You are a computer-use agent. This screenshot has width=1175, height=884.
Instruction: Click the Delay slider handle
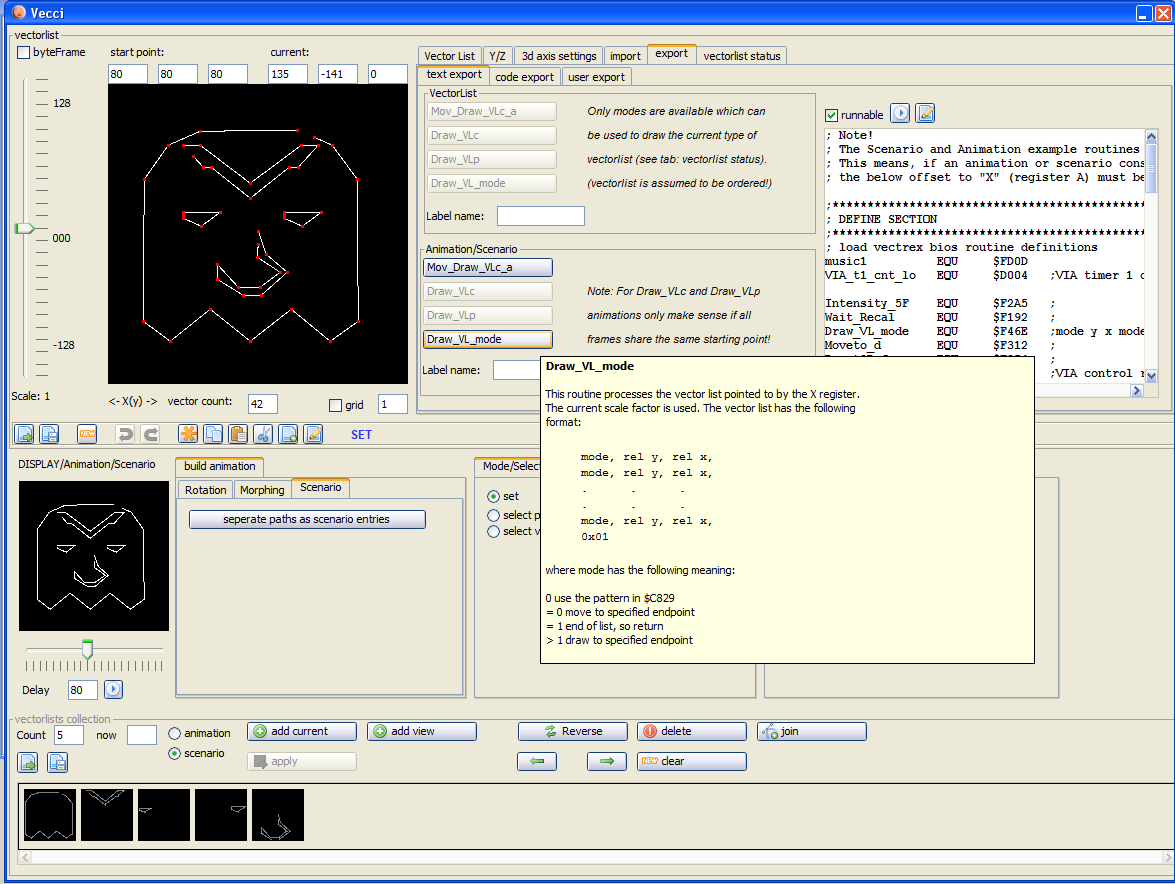[87, 649]
